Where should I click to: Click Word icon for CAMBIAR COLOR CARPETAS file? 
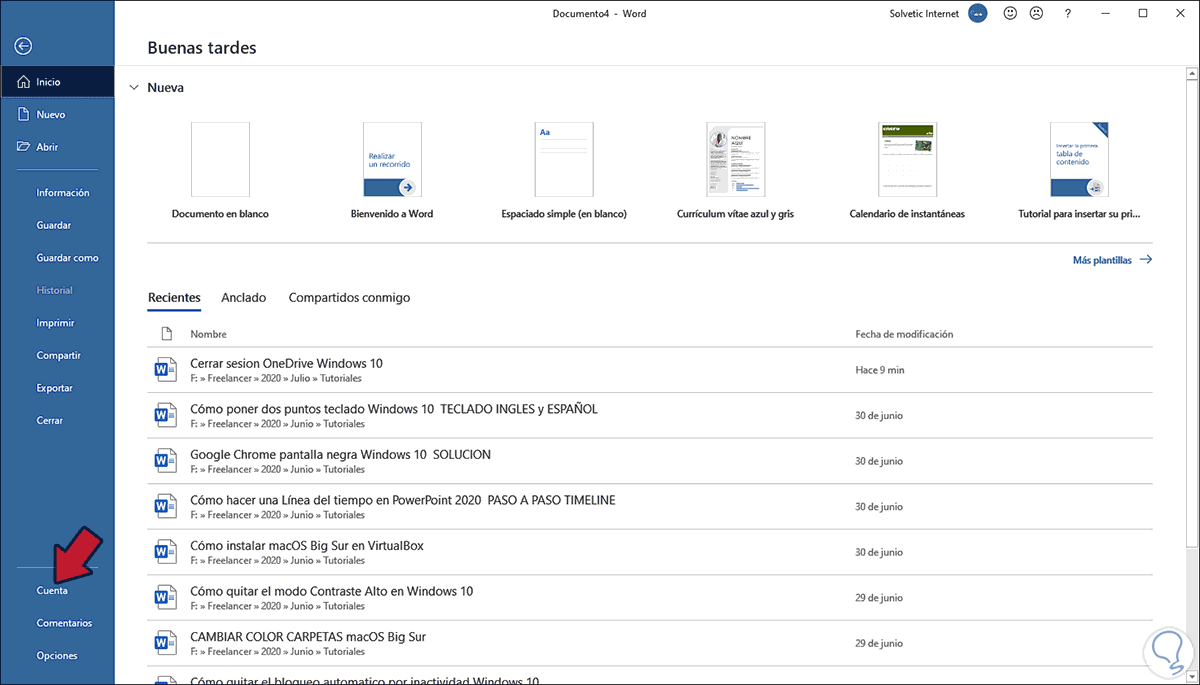click(164, 643)
